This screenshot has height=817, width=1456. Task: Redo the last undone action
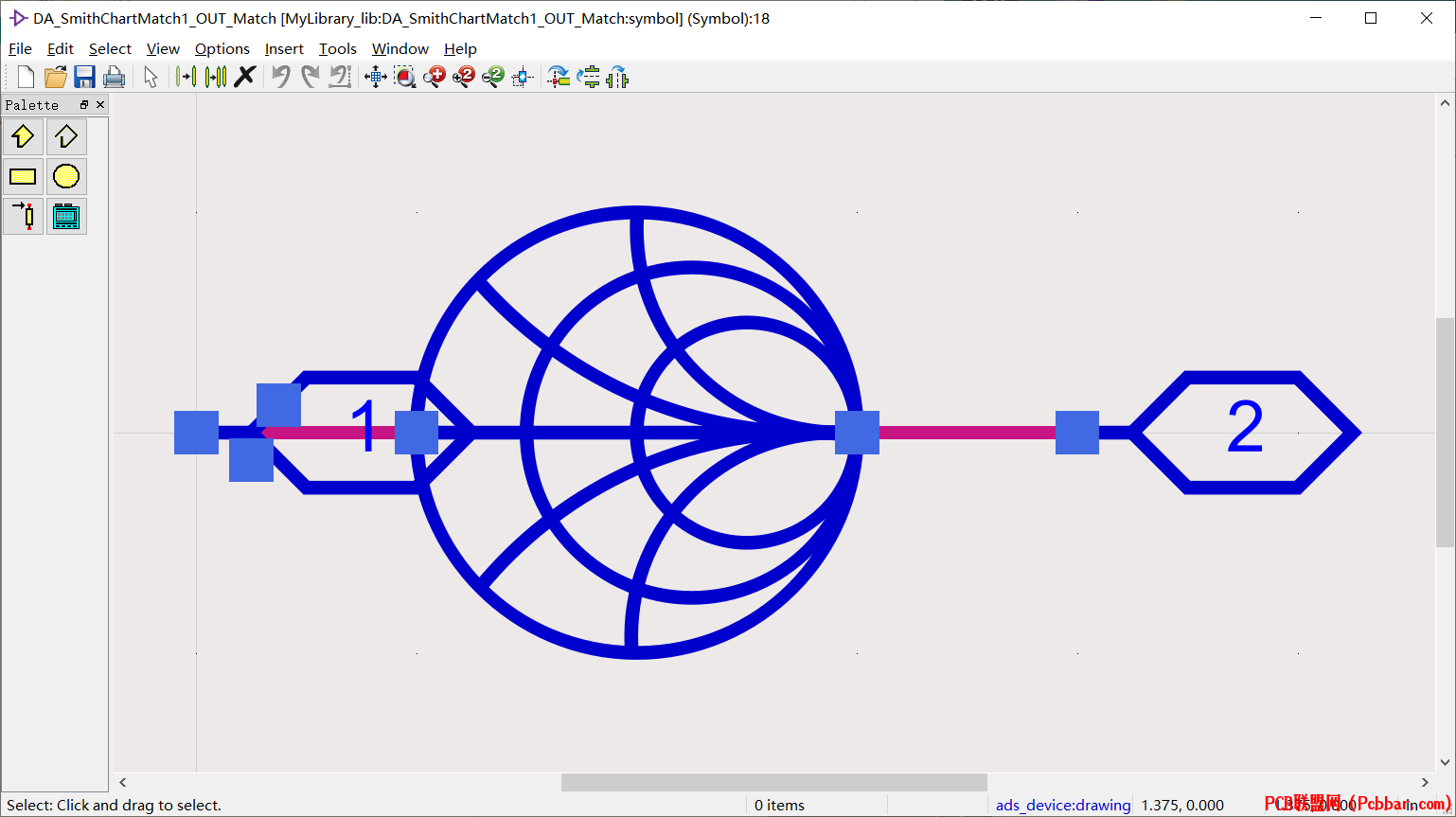(311, 77)
